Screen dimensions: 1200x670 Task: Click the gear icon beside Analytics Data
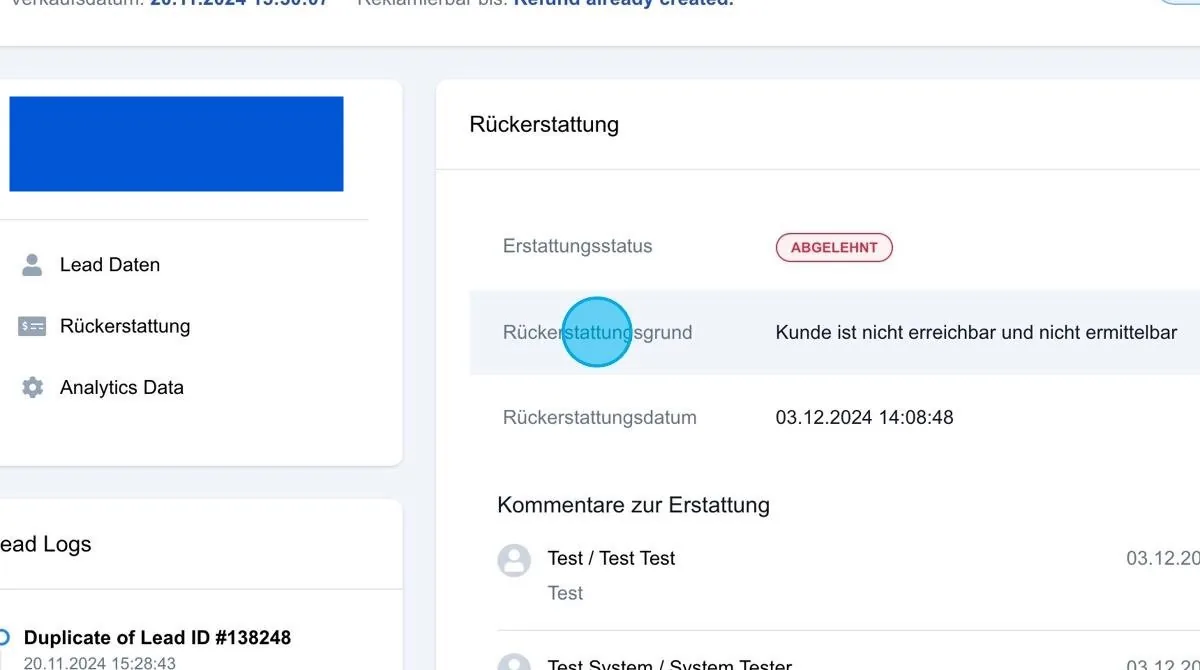32,387
